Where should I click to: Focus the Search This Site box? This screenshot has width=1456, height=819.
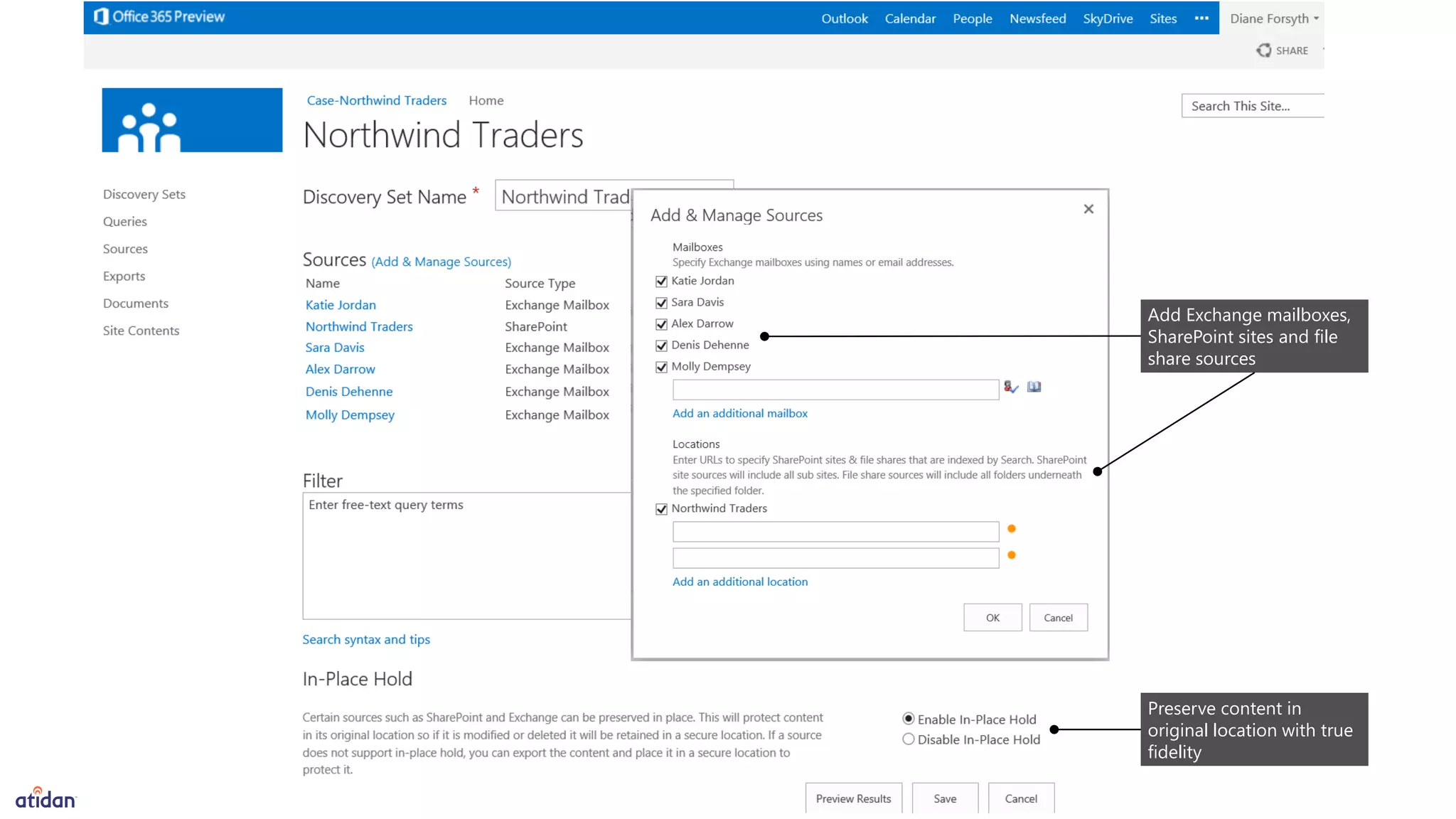coord(1253,106)
